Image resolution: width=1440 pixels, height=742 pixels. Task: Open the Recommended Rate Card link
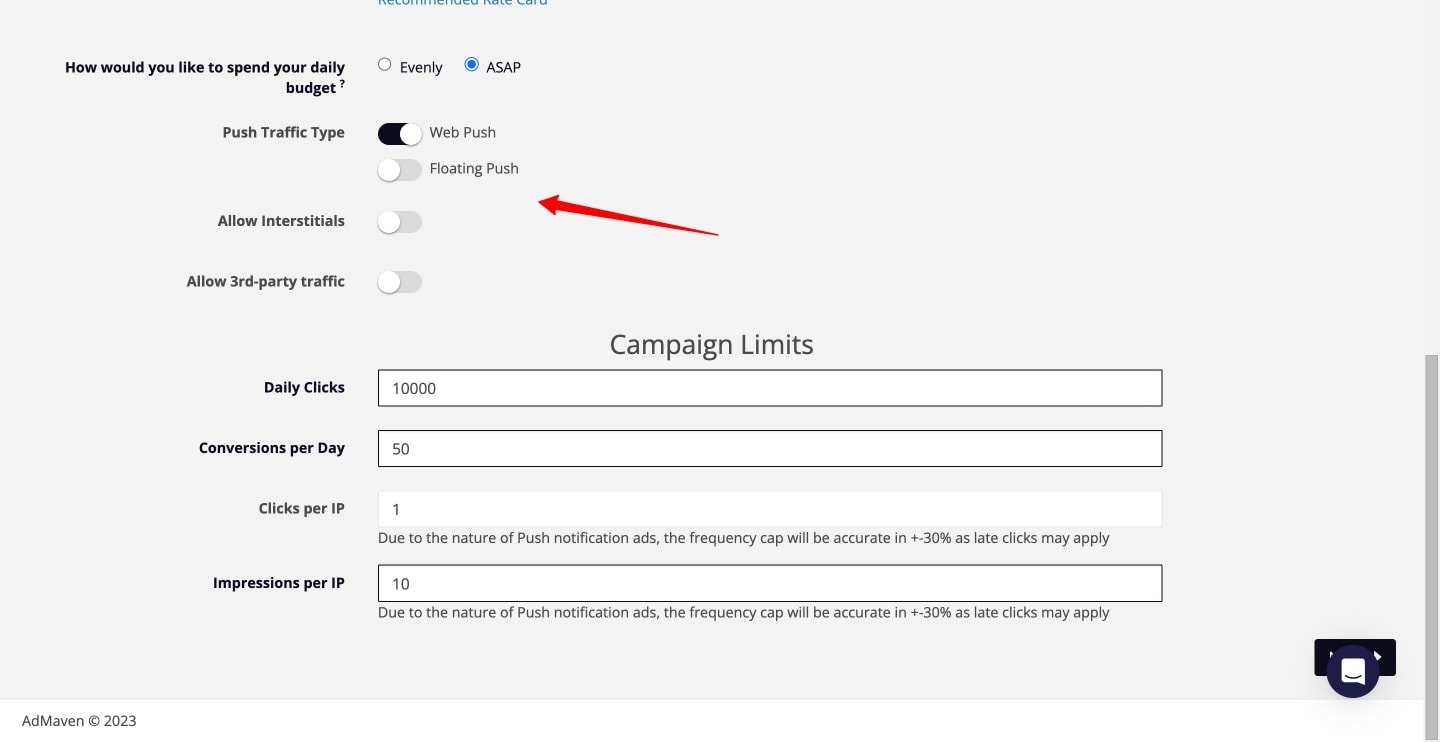click(x=461, y=4)
